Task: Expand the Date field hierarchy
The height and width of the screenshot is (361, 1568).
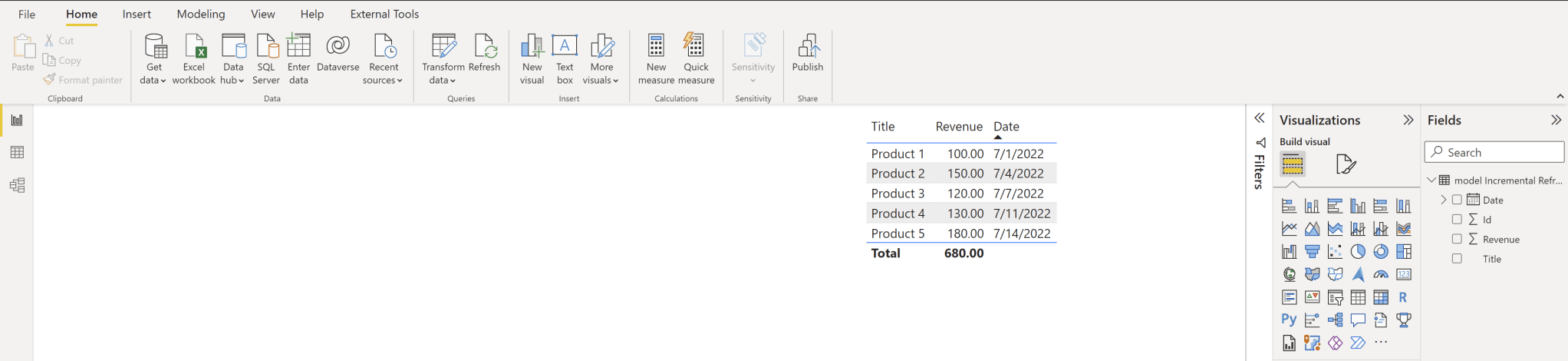Action: click(x=1443, y=200)
